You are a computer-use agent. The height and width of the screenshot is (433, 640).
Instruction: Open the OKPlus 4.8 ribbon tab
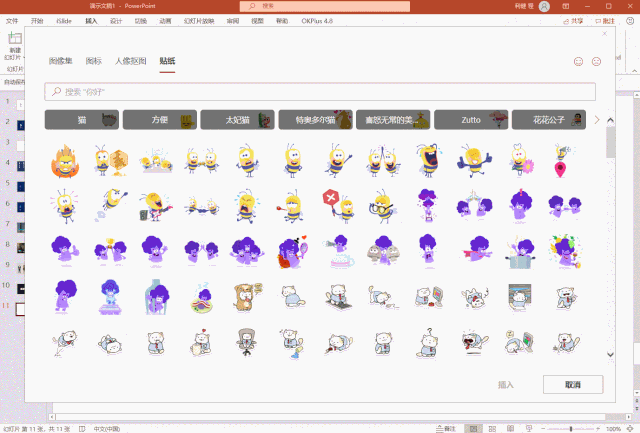pos(317,21)
